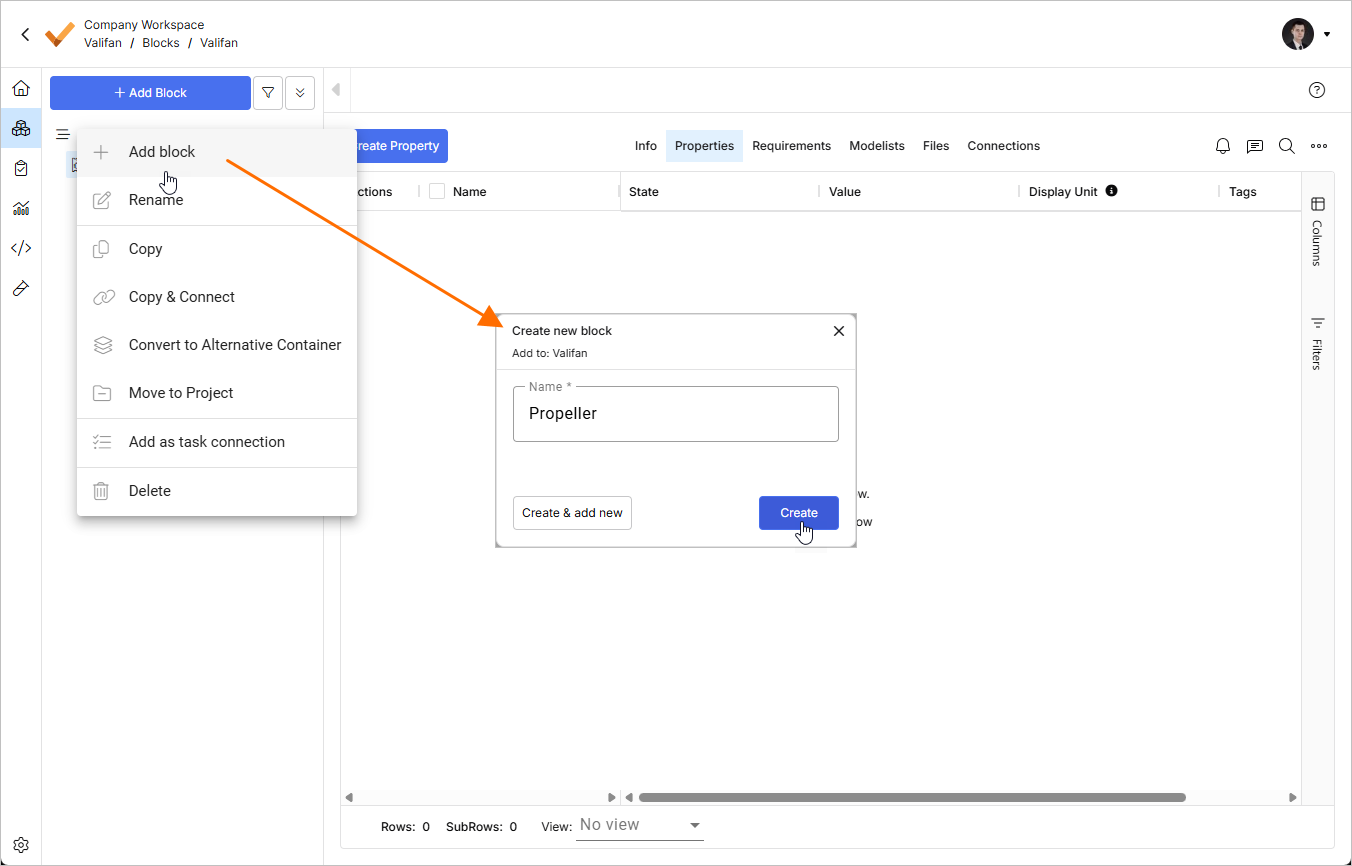Click the search magnifier icon
Viewport: 1352px width, 866px height.
pos(1287,146)
